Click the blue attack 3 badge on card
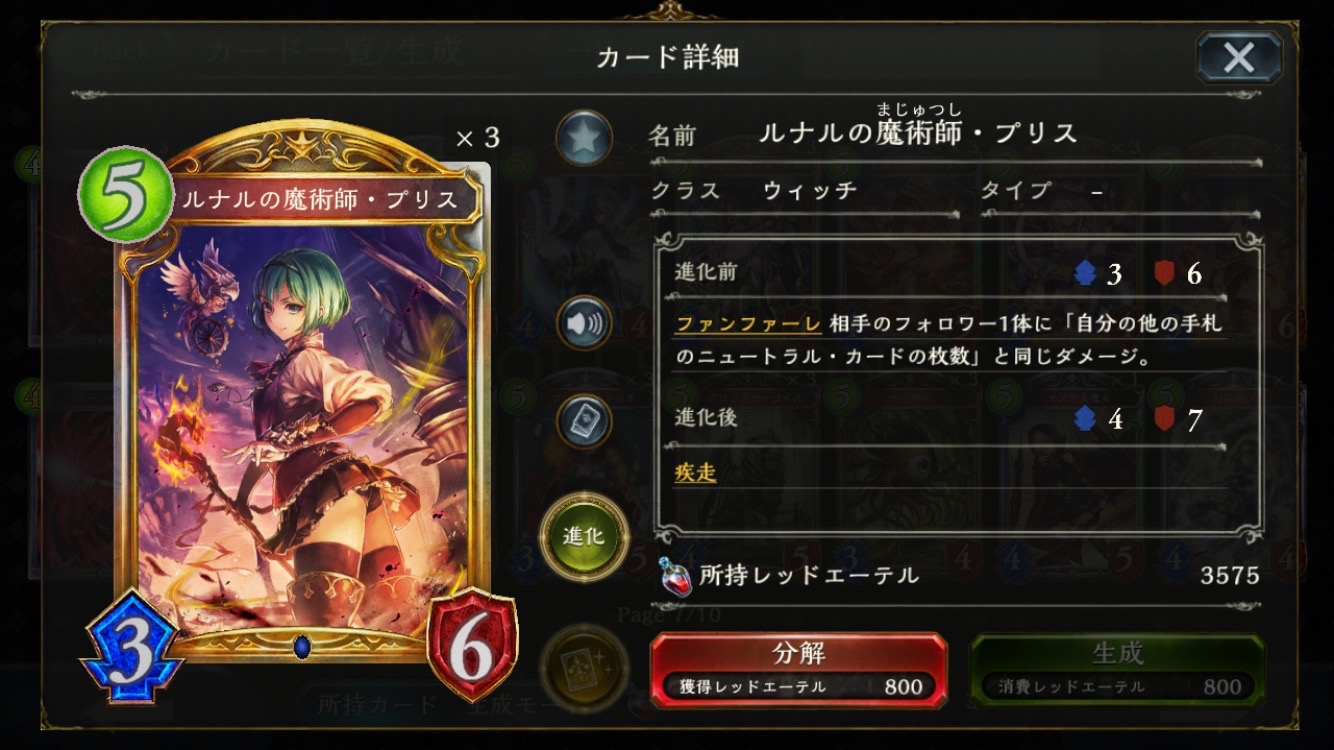 [x=131, y=647]
